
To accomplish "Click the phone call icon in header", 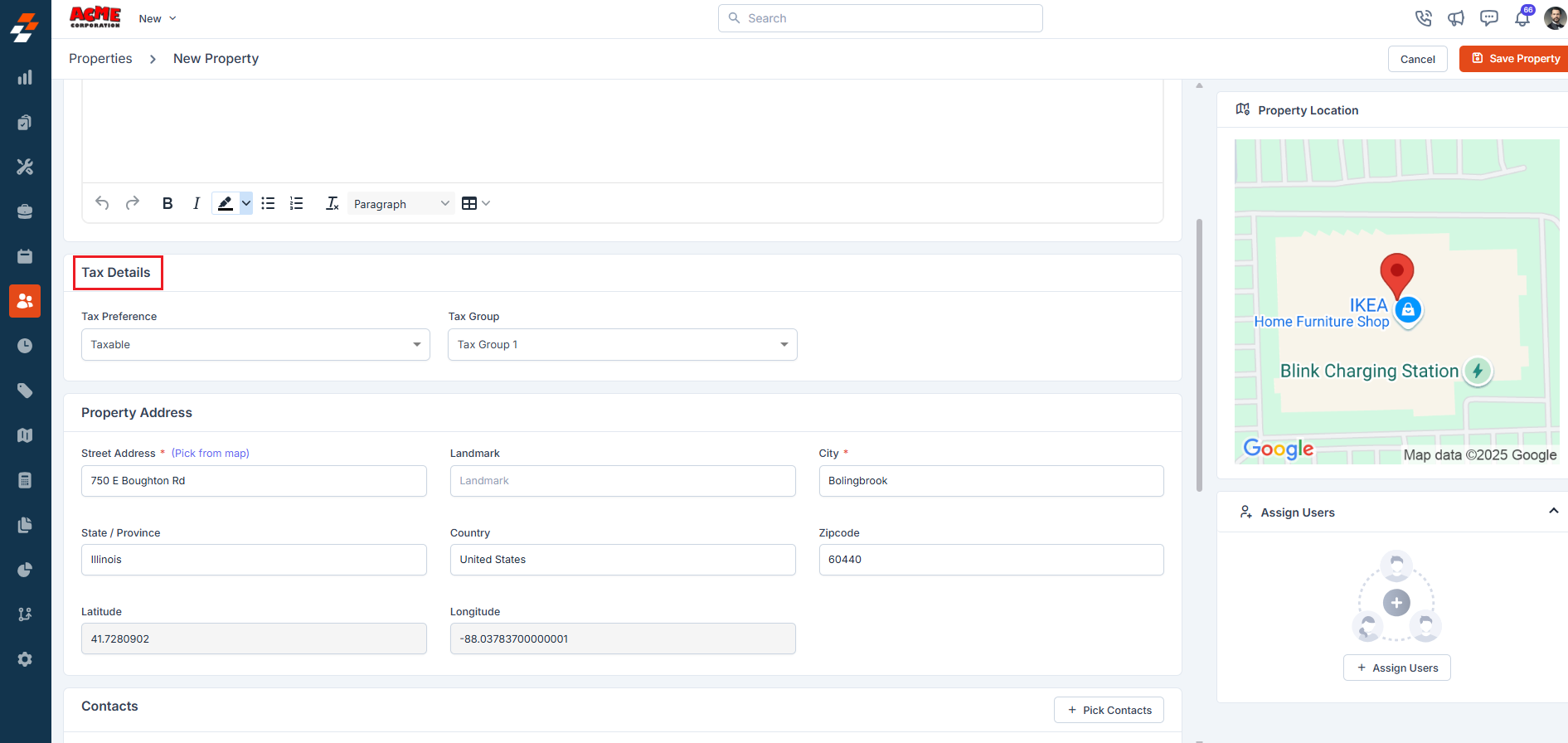I will pos(1424,18).
